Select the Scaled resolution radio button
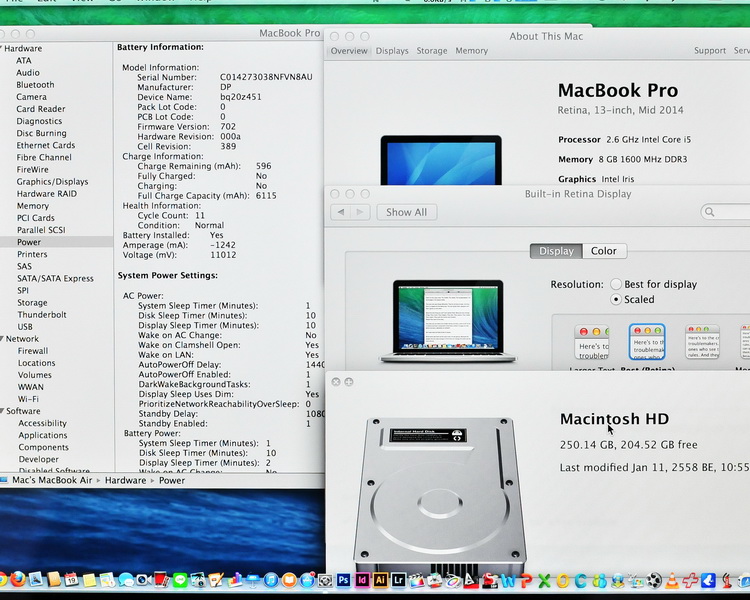Screen dimensions: 750x600 click(x=616, y=300)
